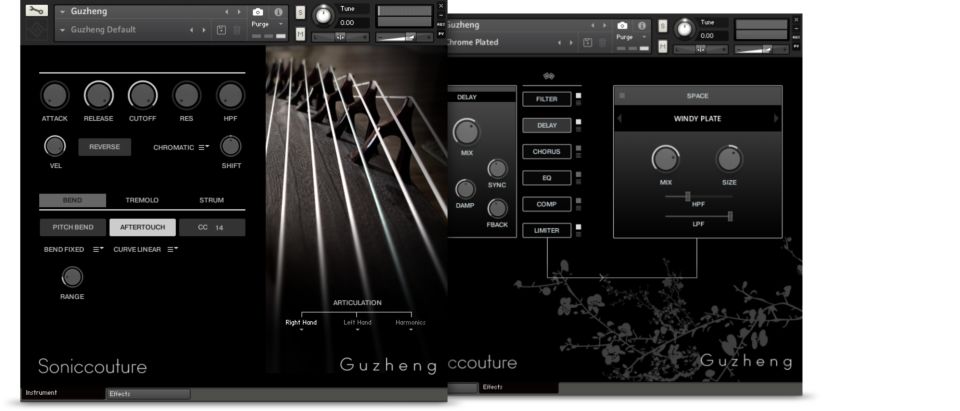Click next preset arrow beside Guzheng Default
The height and width of the screenshot is (411, 960).
coord(204,30)
